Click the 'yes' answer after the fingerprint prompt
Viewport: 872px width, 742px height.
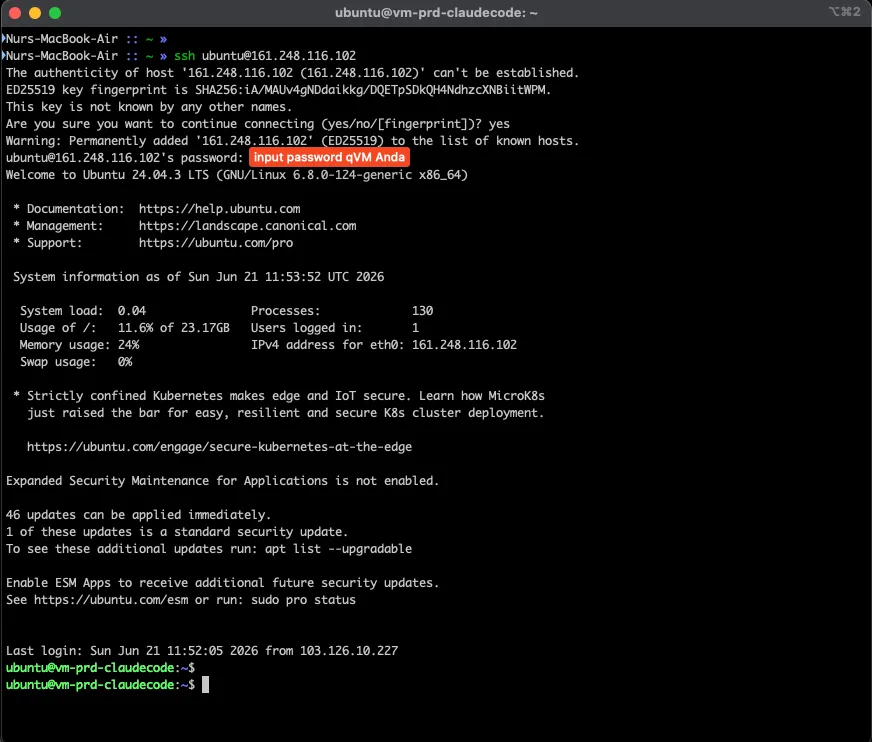pos(499,124)
